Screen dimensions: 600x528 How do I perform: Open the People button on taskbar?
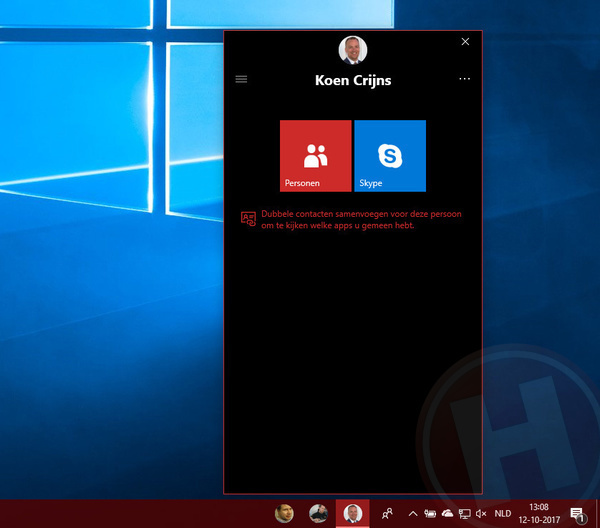[387, 513]
